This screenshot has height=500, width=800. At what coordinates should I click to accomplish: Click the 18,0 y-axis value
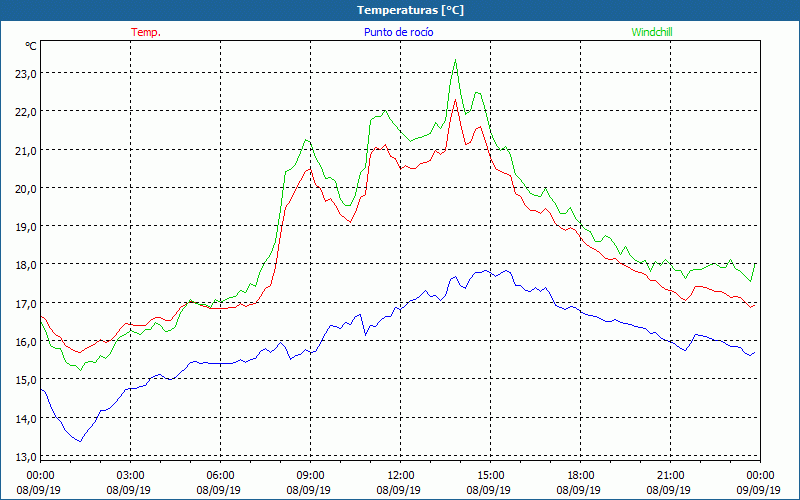coord(26,265)
